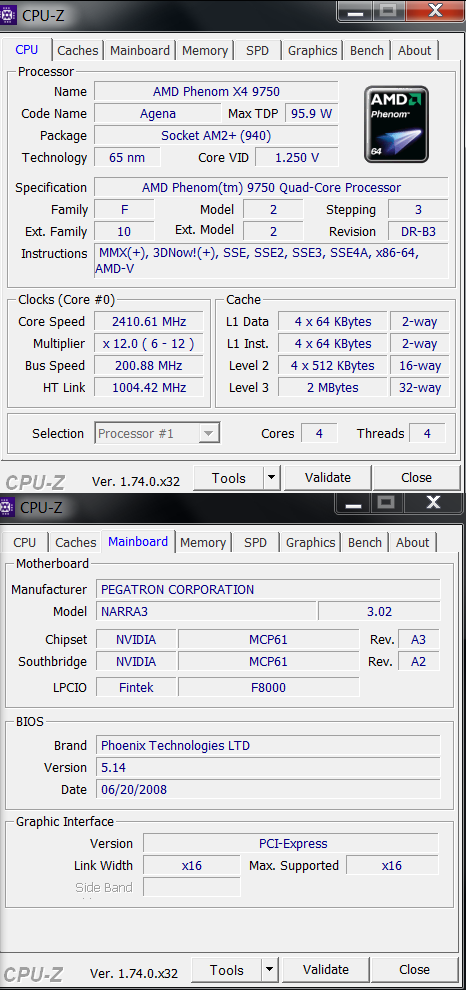Click the Specification field text
This screenshot has width=466, height=990.
click(271, 188)
